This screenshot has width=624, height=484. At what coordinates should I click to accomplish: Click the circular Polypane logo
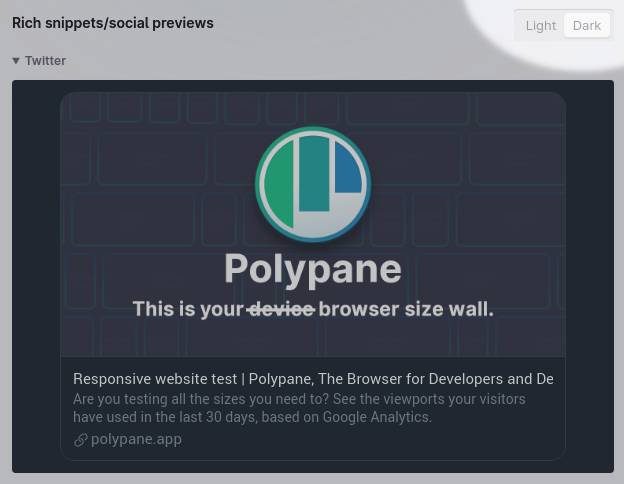(x=313, y=184)
